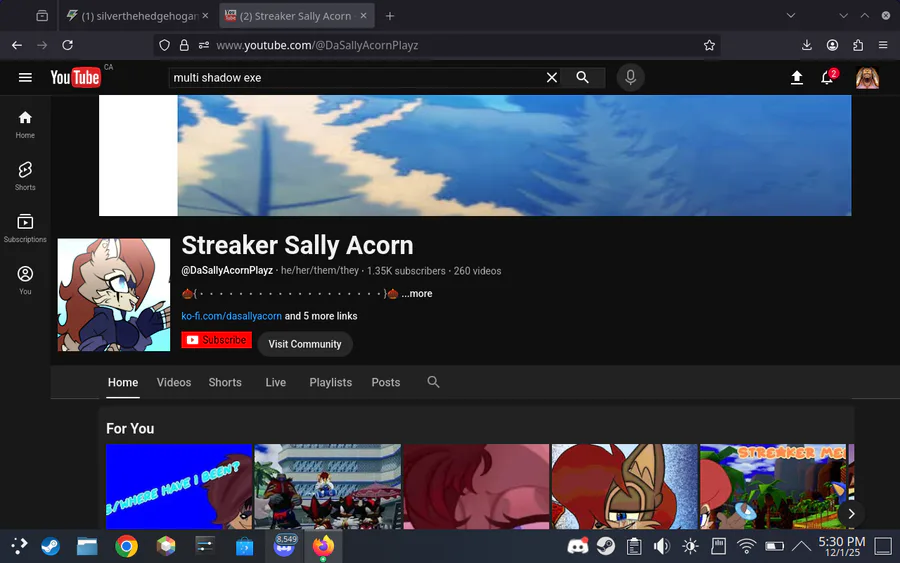Launch Chrome from the taskbar

pos(126,546)
